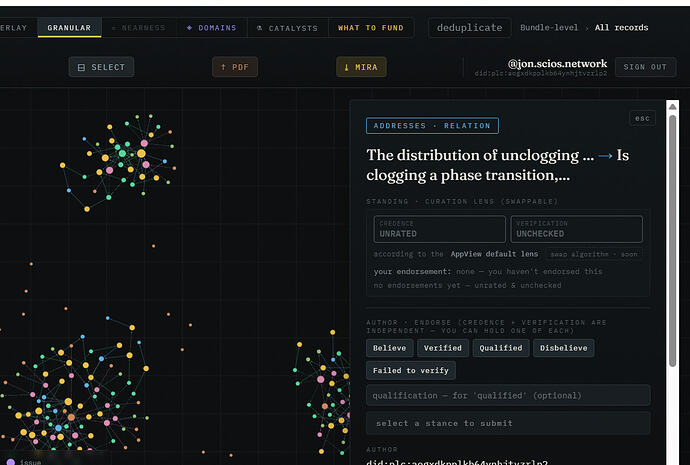
Task: Open the NEARNESS tab
Action: (139, 28)
